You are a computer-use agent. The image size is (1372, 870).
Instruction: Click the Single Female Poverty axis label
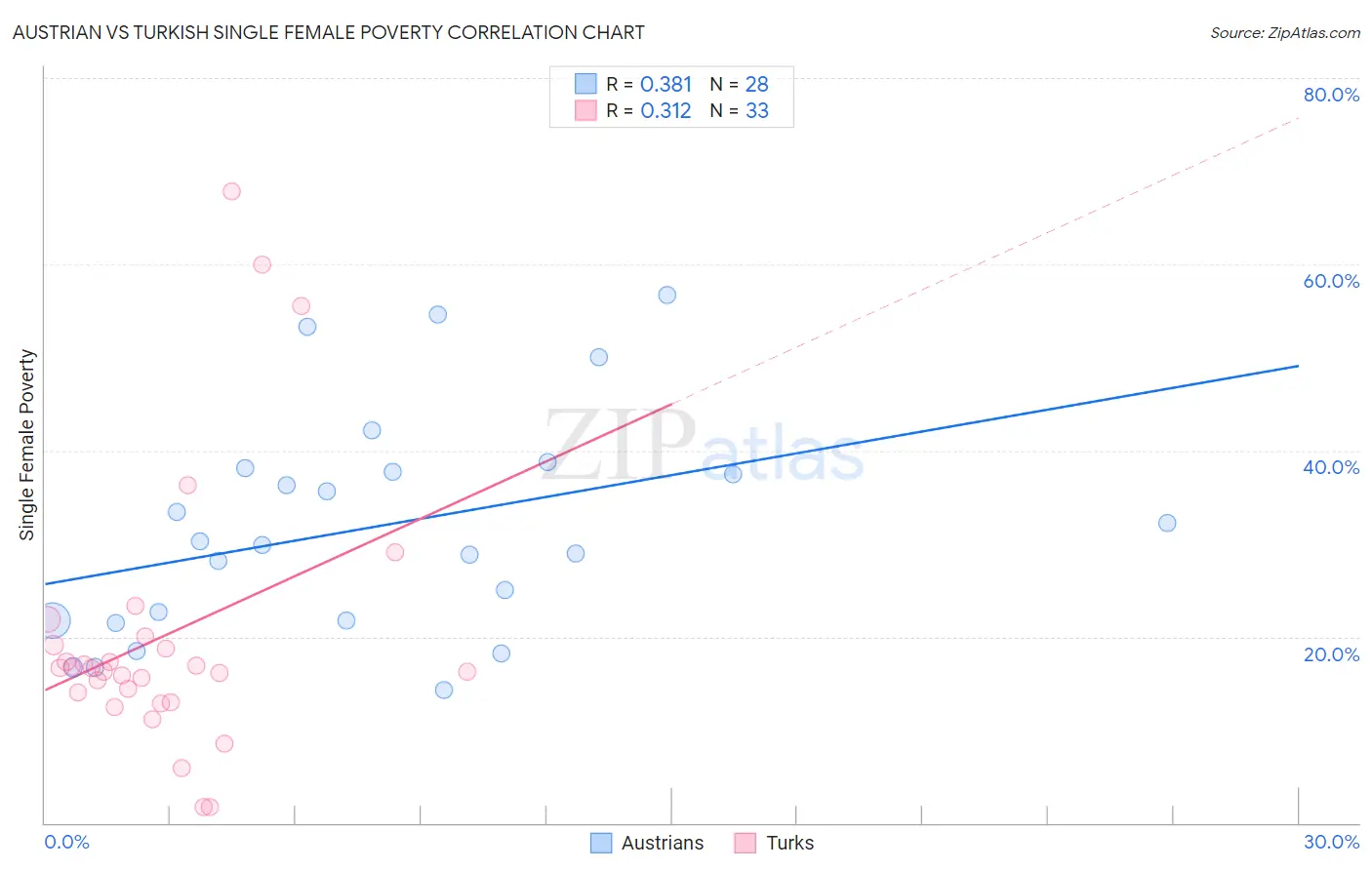27,445
